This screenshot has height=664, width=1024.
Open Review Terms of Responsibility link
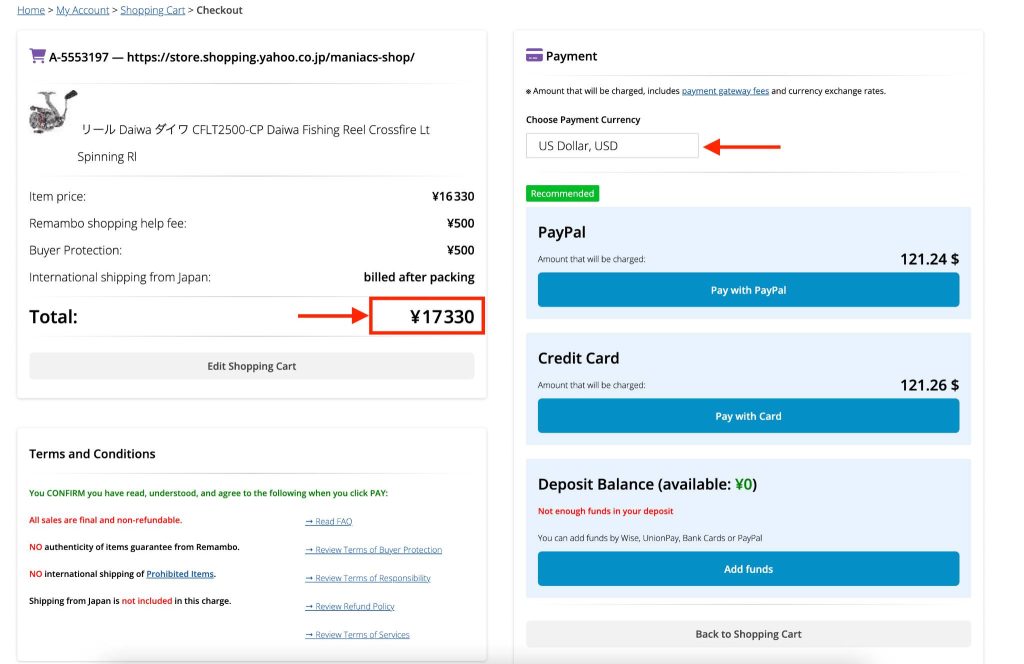tap(368, 578)
